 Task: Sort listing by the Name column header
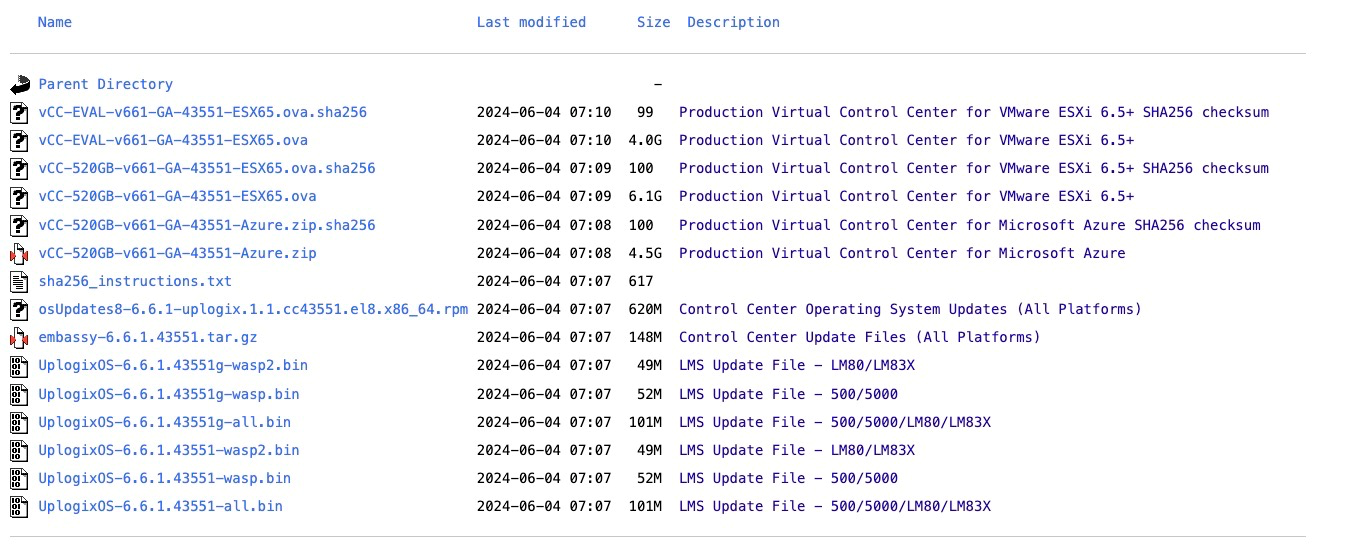pos(54,22)
